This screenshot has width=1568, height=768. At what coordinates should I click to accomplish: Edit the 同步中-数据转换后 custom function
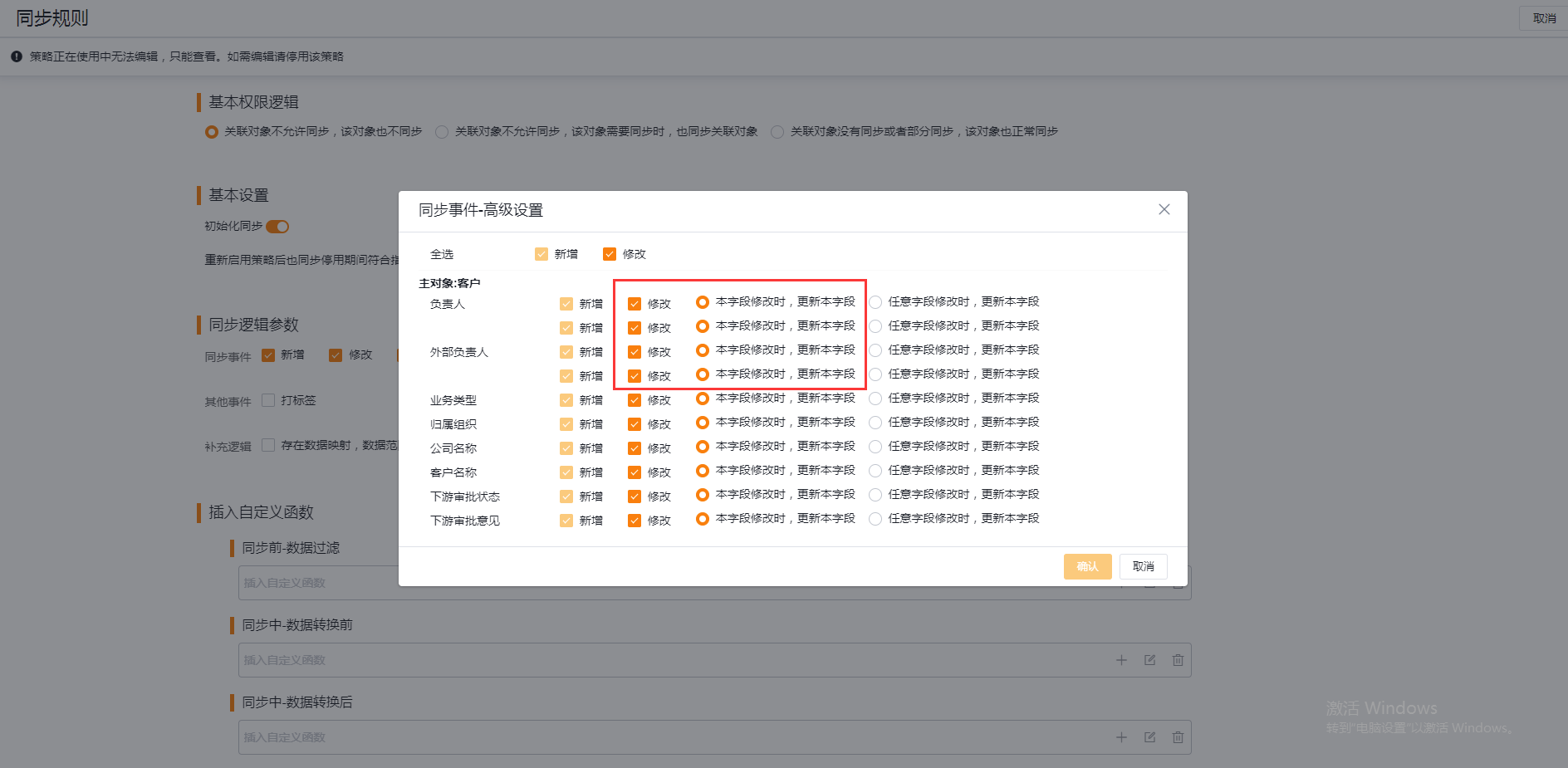[1149, 736]
